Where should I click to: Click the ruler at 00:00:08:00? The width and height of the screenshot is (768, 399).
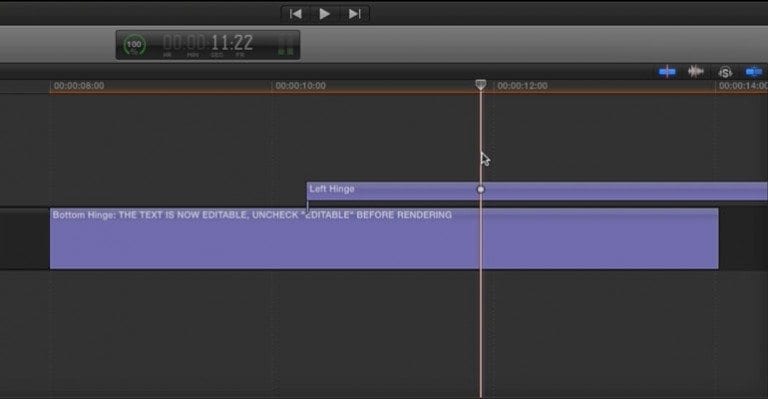[78, 86]
